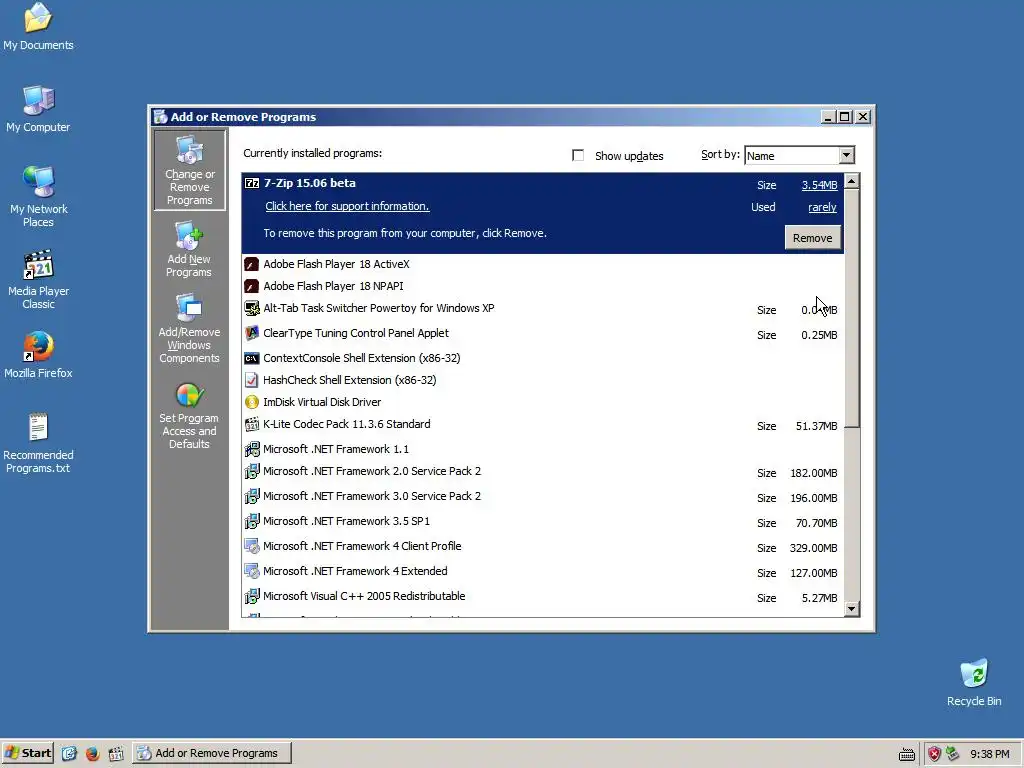Click the 7-Zip program icon in list
1024x768 pixels.
pos(251,184)
